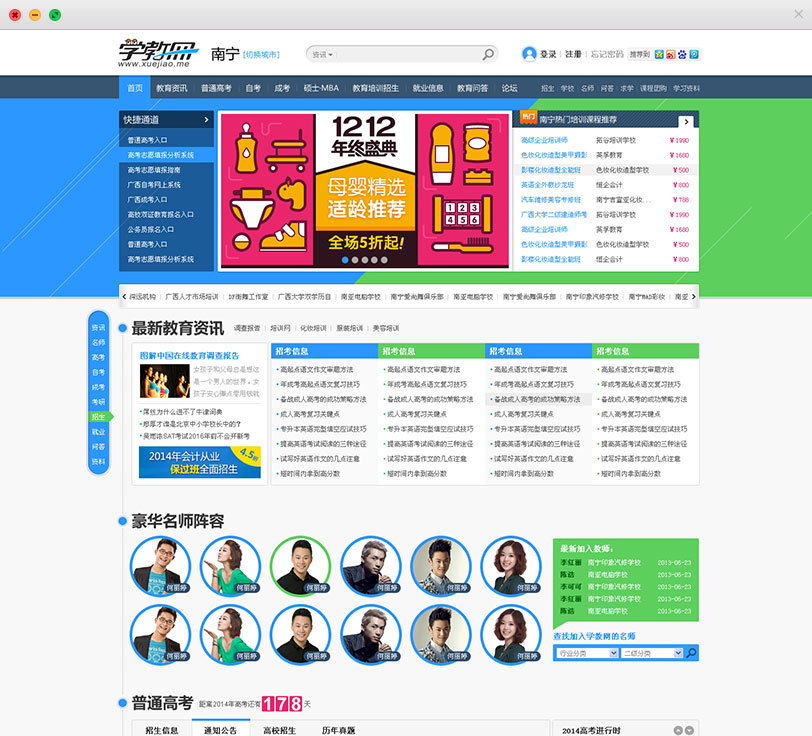Click the green-bordered teacher portrait thumbnail
The image size is (812, 736).
point(301,567)
